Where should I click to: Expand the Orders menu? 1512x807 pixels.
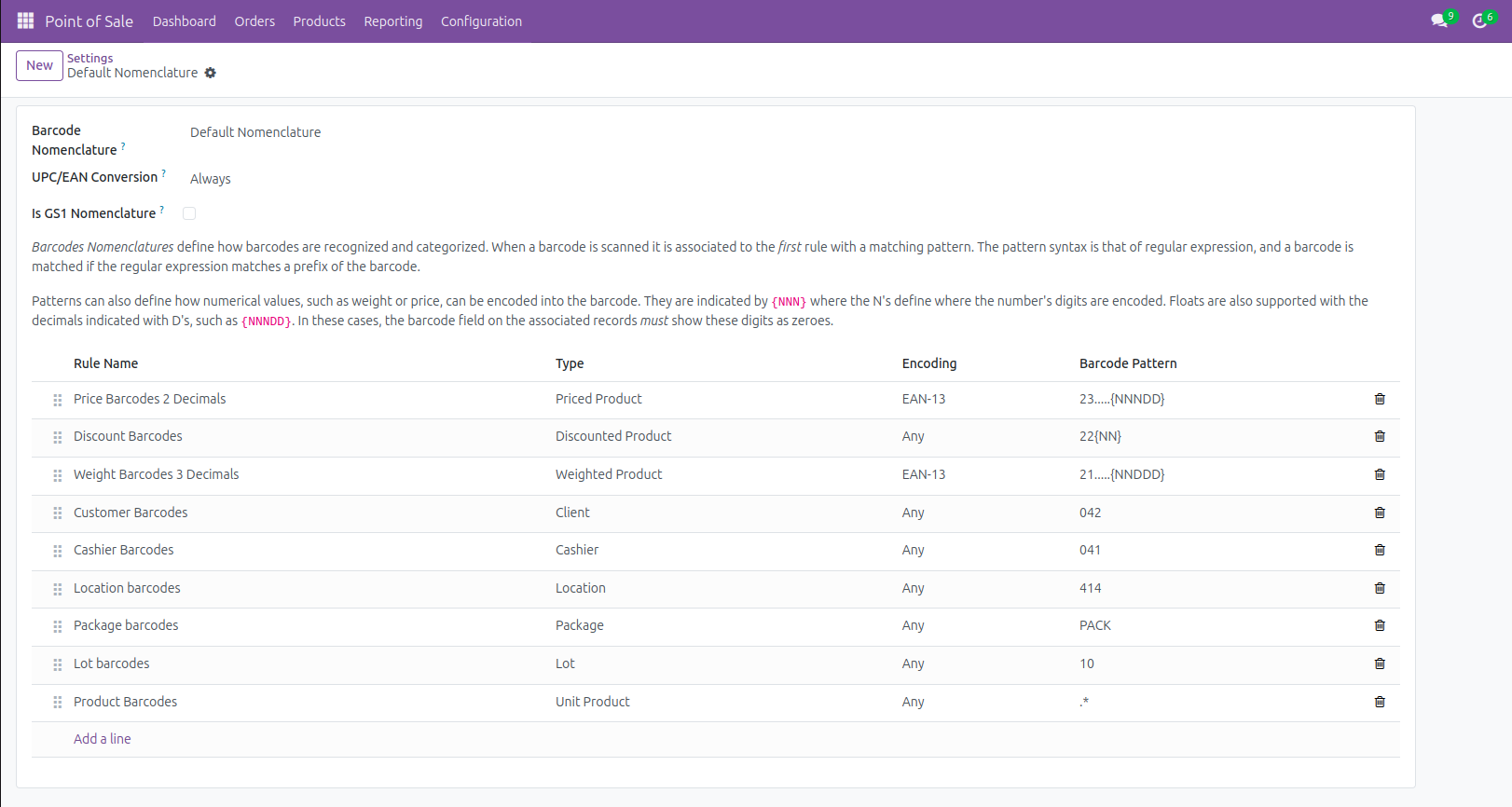[254, 21]
